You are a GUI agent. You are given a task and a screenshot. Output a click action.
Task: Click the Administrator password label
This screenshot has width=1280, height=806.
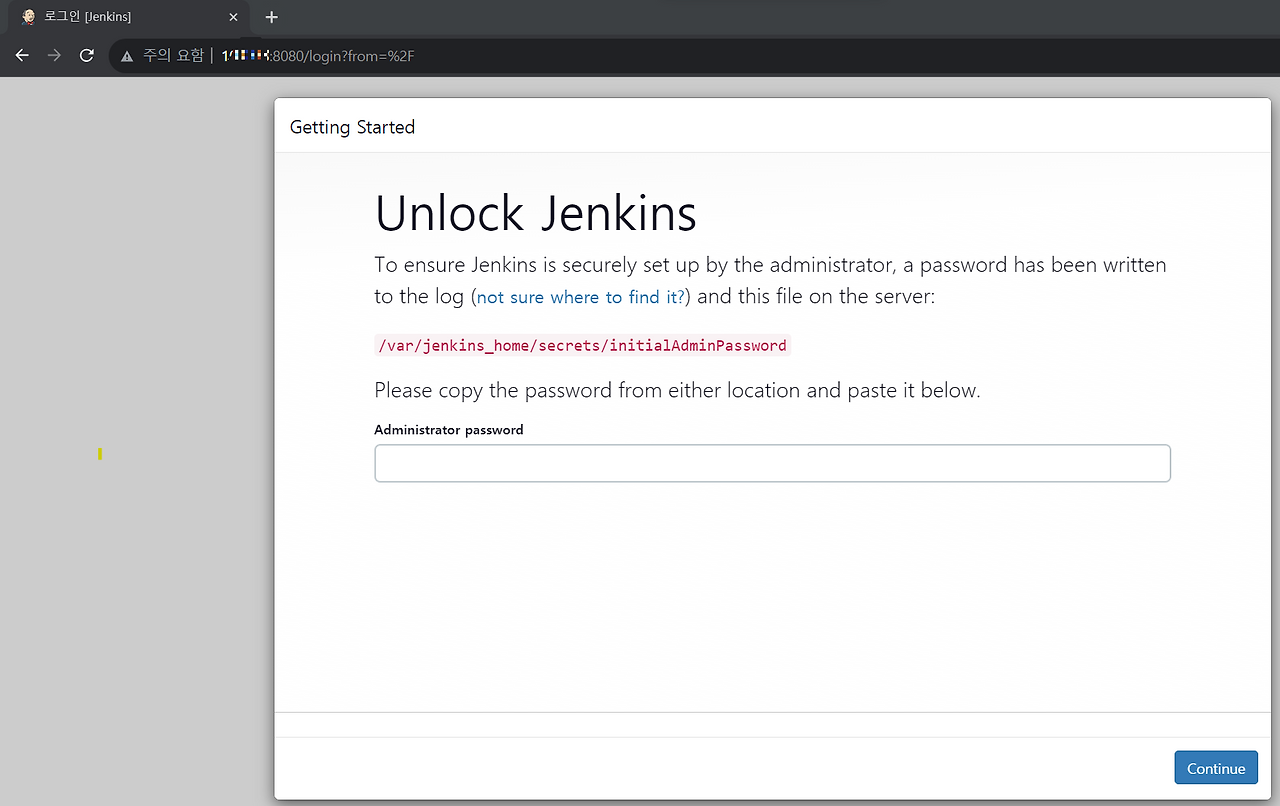point(449,430)
